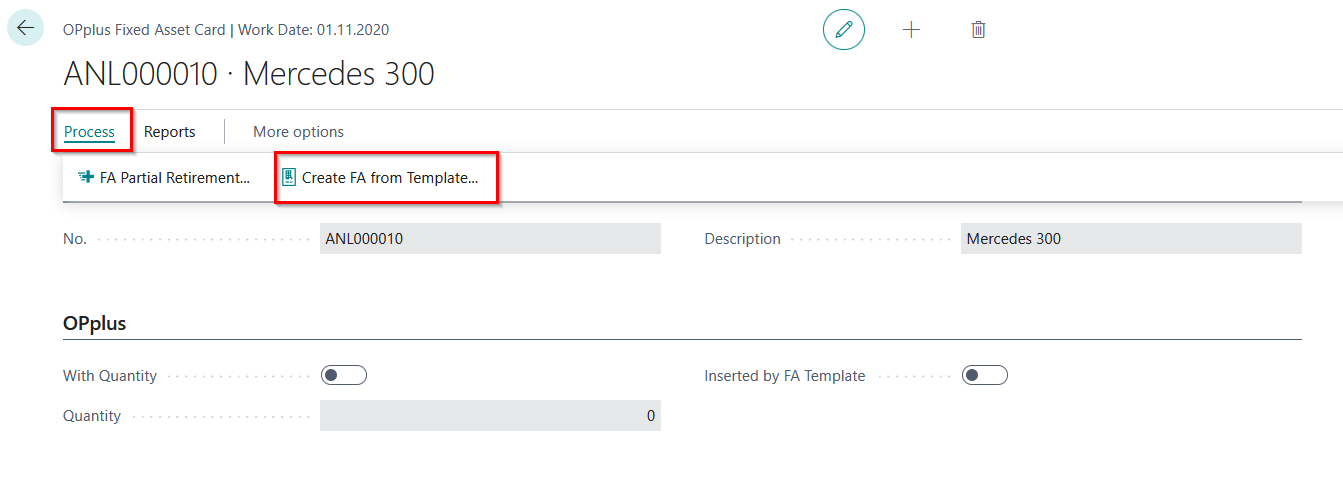The width and height of the screenshot is (1343, 485).
Task: Toggle the With Quantity switch
Action: pyautogui.click(x=344, y=376)
